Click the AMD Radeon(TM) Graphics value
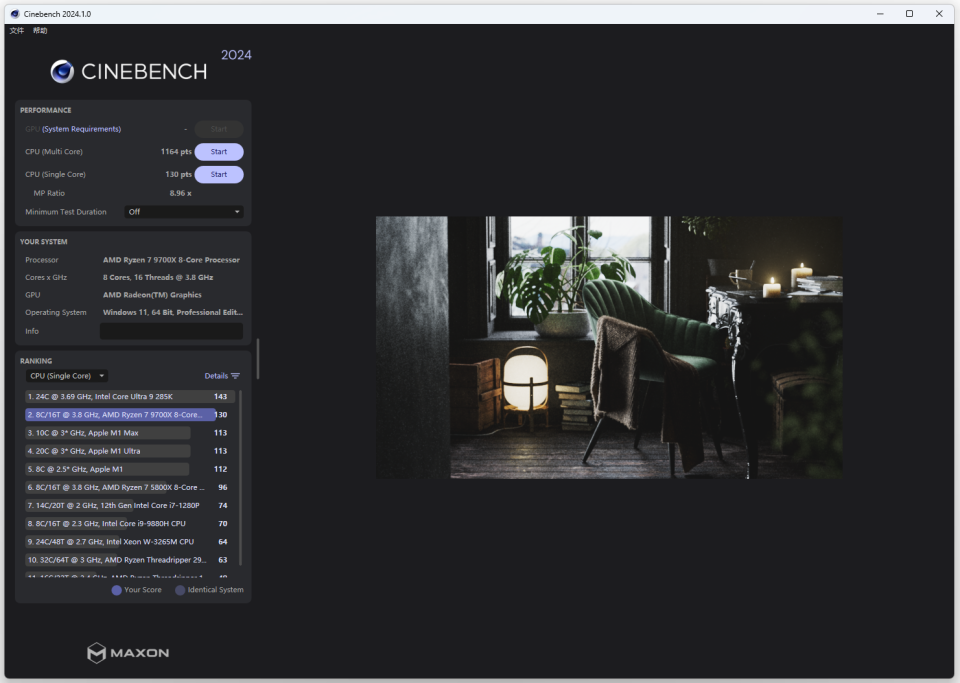Image resolution: width=960 pixels, height=683 pixels. (152, 295)
